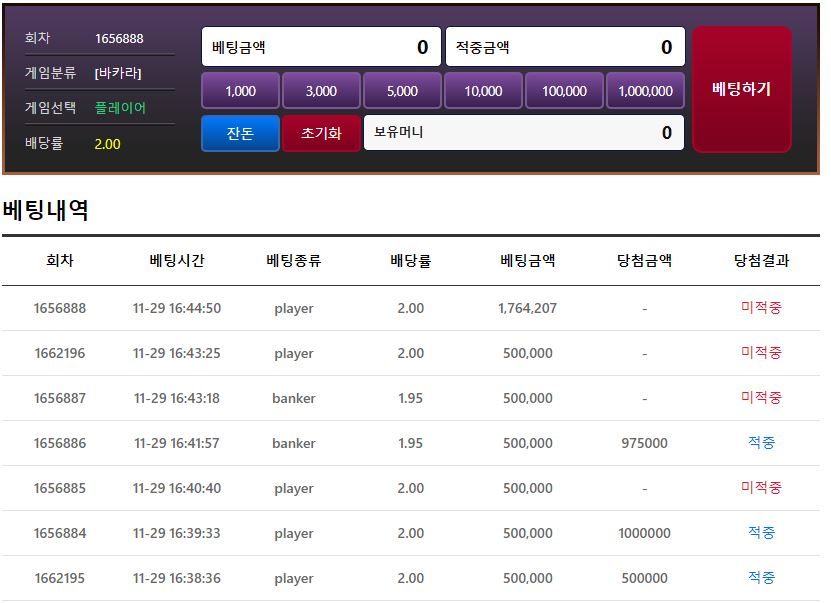831x603 pixels.
Task: Focus the 적중금액 field
Action: point(565,47)
